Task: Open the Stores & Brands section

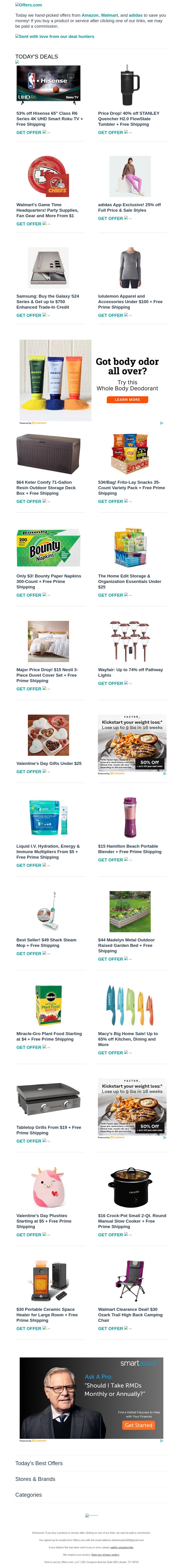Action: [35, 1479]
